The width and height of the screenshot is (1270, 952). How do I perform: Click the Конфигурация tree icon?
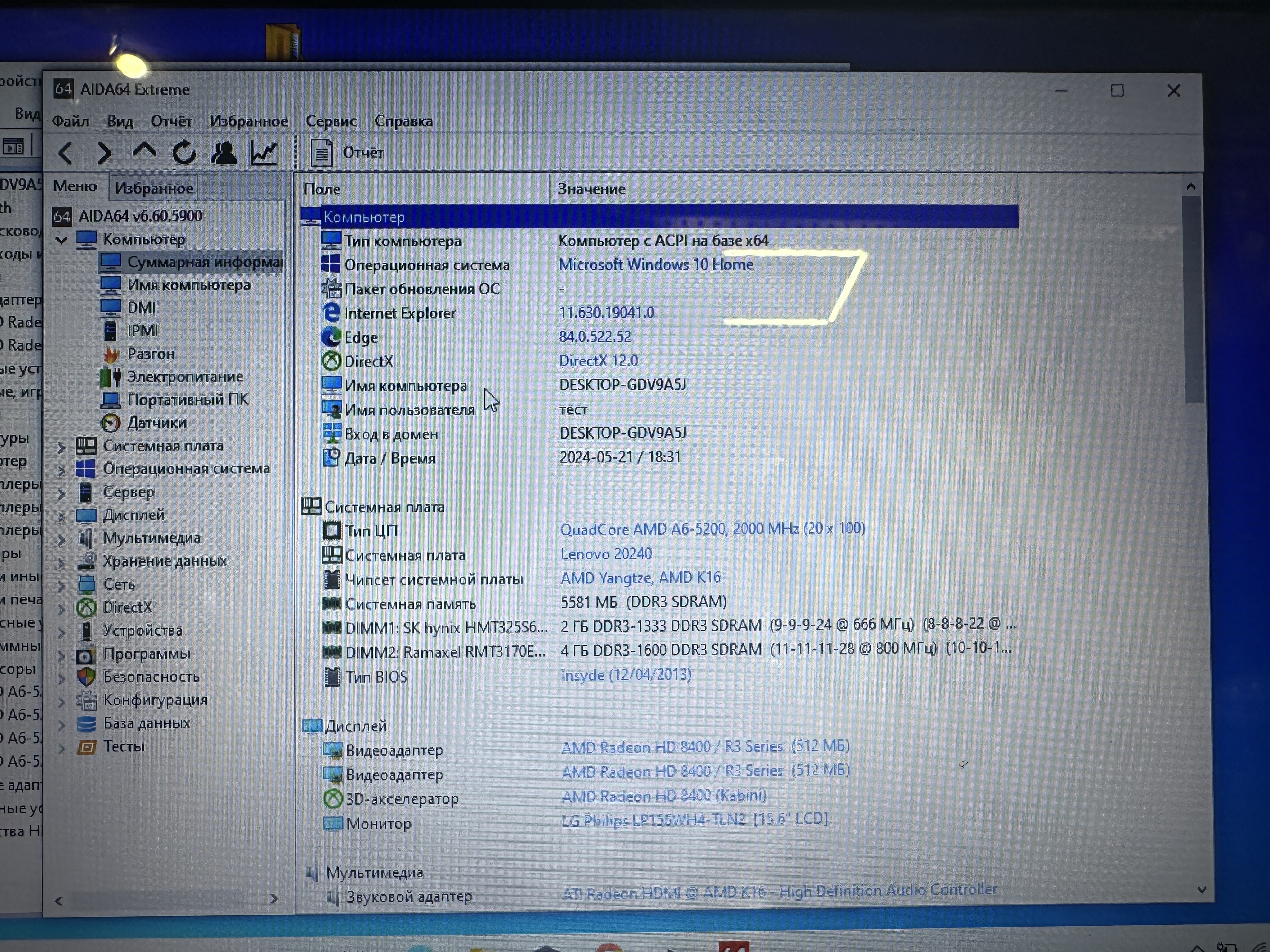click(x=86, y=701)
